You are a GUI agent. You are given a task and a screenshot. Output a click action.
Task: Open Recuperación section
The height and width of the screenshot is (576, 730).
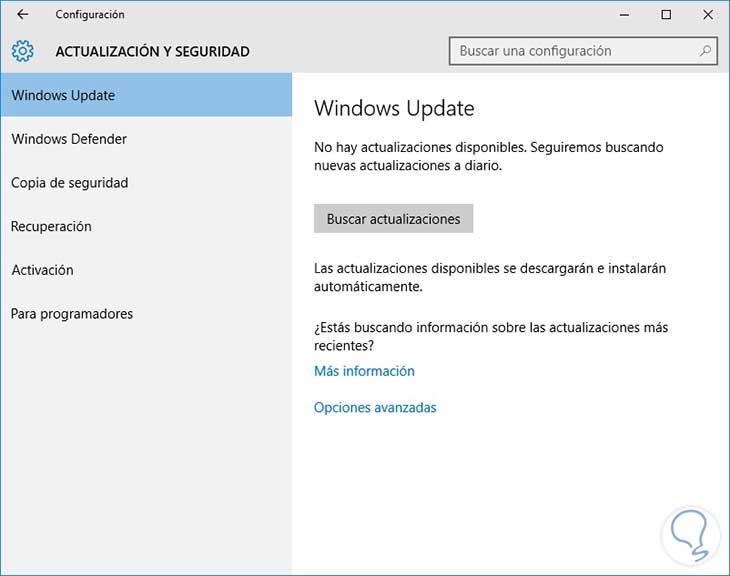(x=146, y=226)
